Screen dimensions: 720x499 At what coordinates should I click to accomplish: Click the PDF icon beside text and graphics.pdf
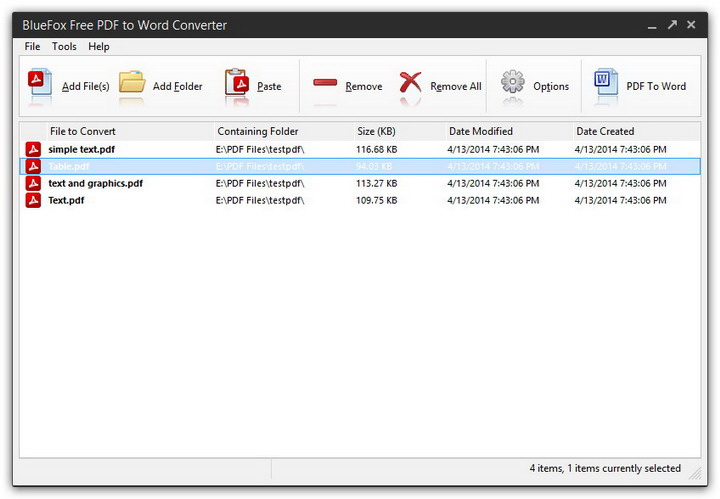pos(33,183)
